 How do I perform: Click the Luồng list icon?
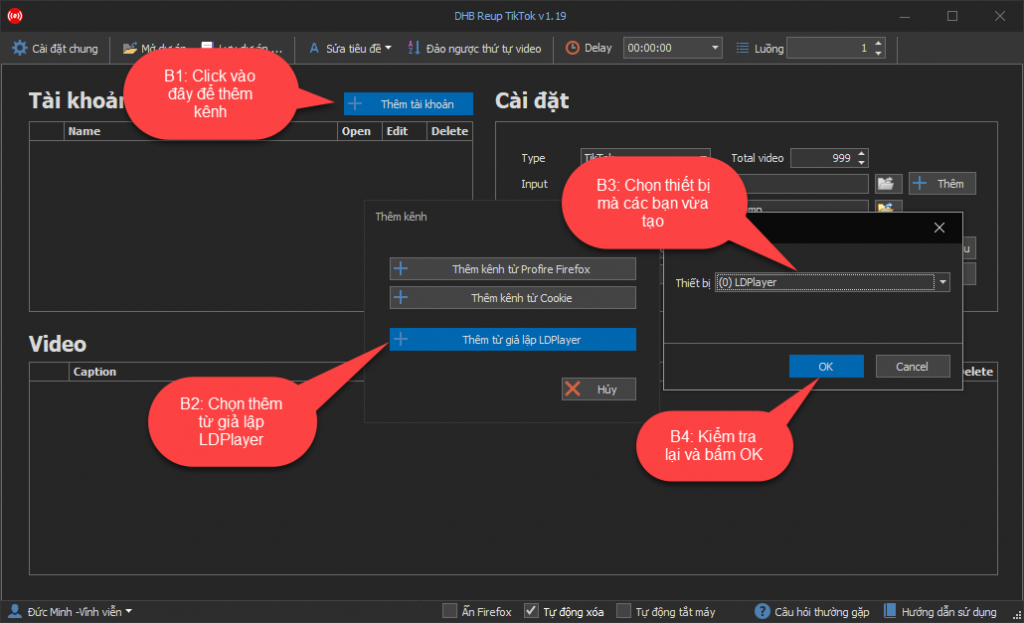[742, 48]
